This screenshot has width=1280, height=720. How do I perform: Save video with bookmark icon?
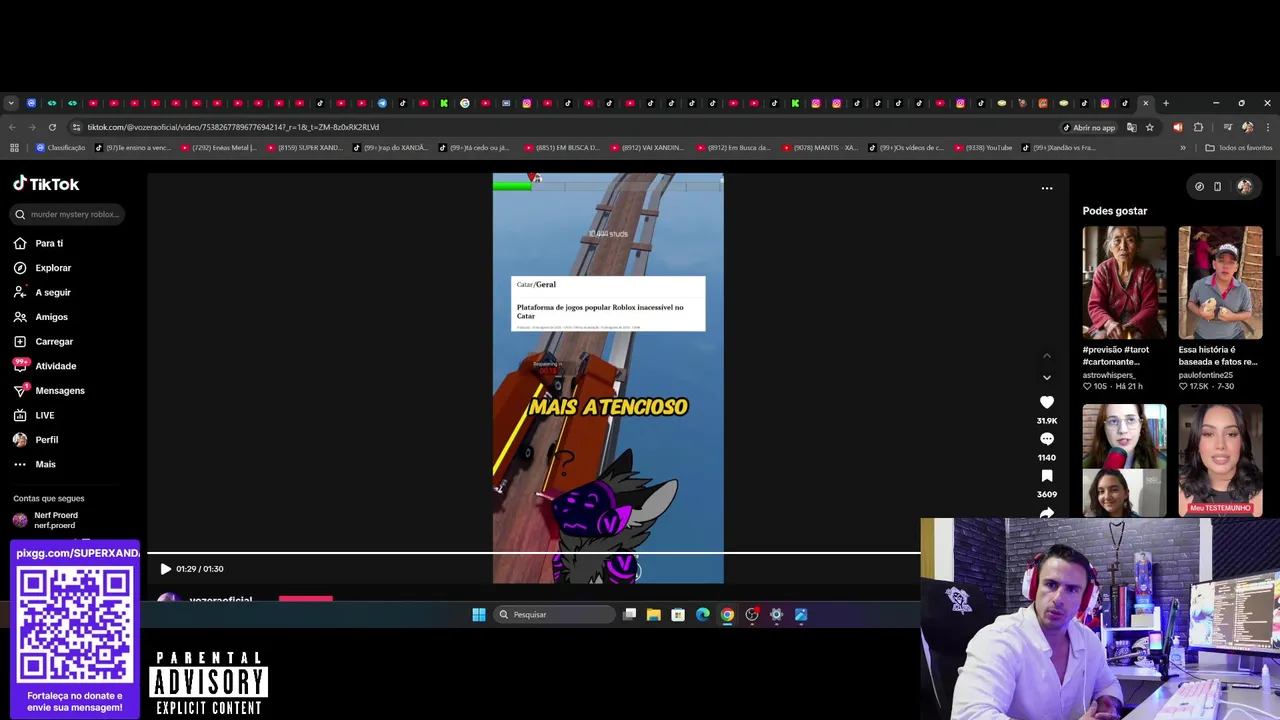pyautogui.click(x=1047, y=476)
